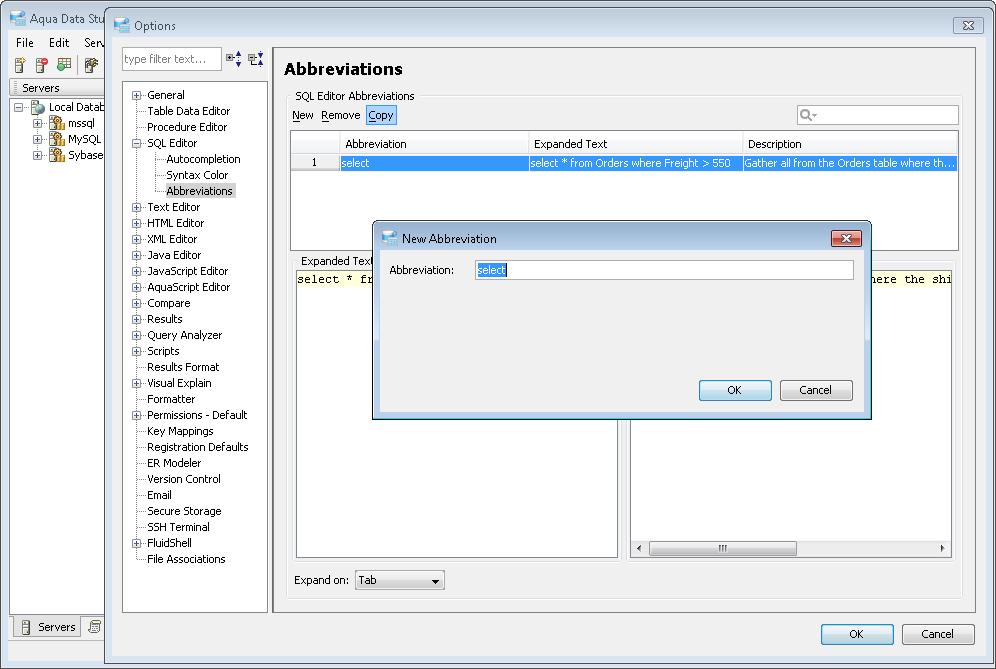The image size is (996, 669).
Task: Click the abbreviations search field
Action: click(x=877, y=115)
